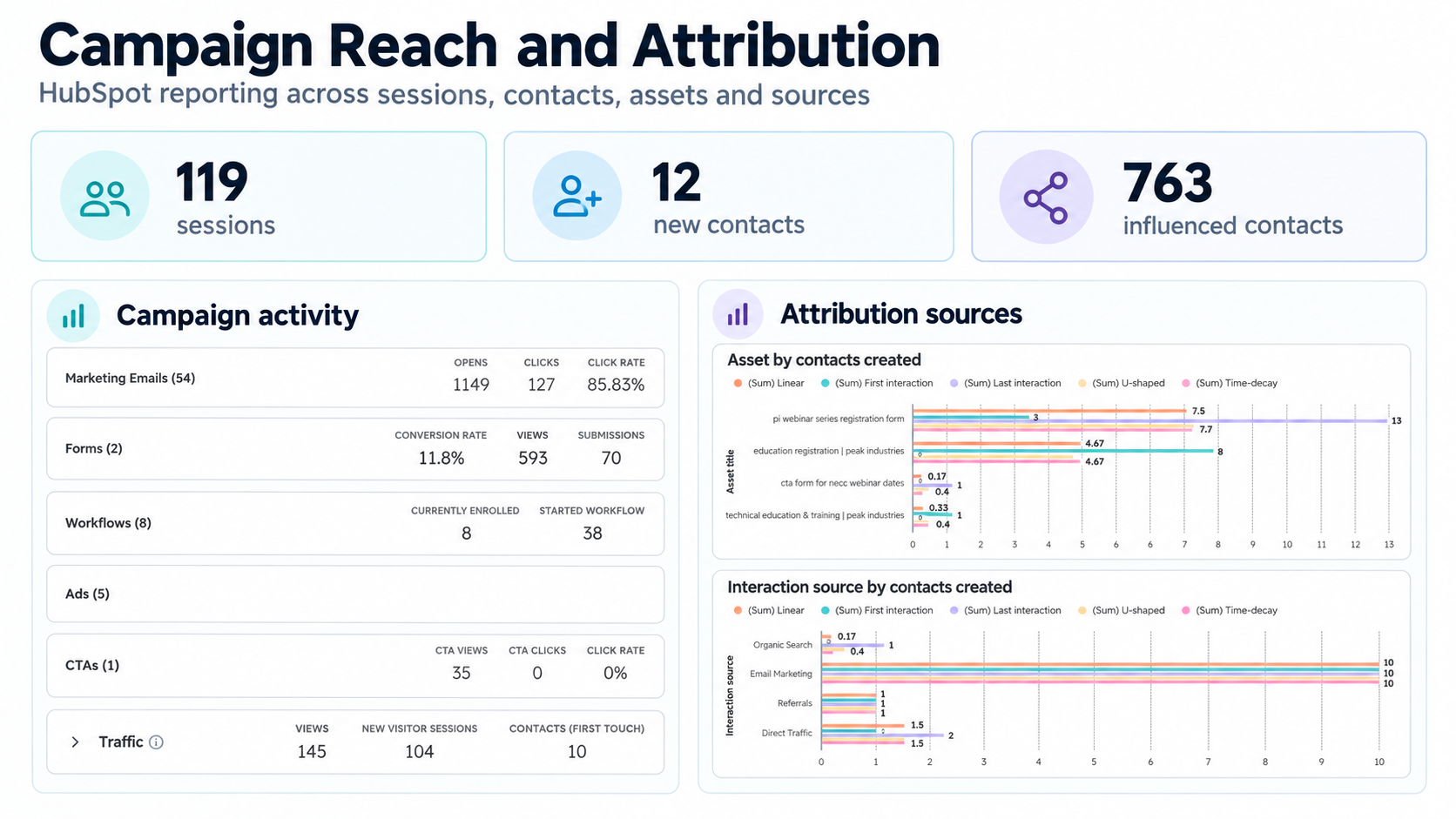Click the 1149 opens value
Viewport: 1456px width, 819px height.
click(x=471, y=385)
